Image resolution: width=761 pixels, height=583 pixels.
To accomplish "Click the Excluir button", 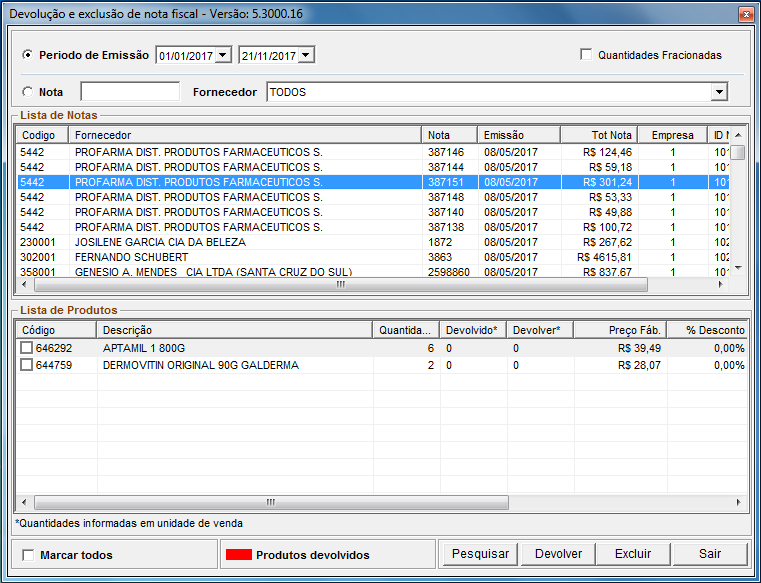I will click(633, 554).
